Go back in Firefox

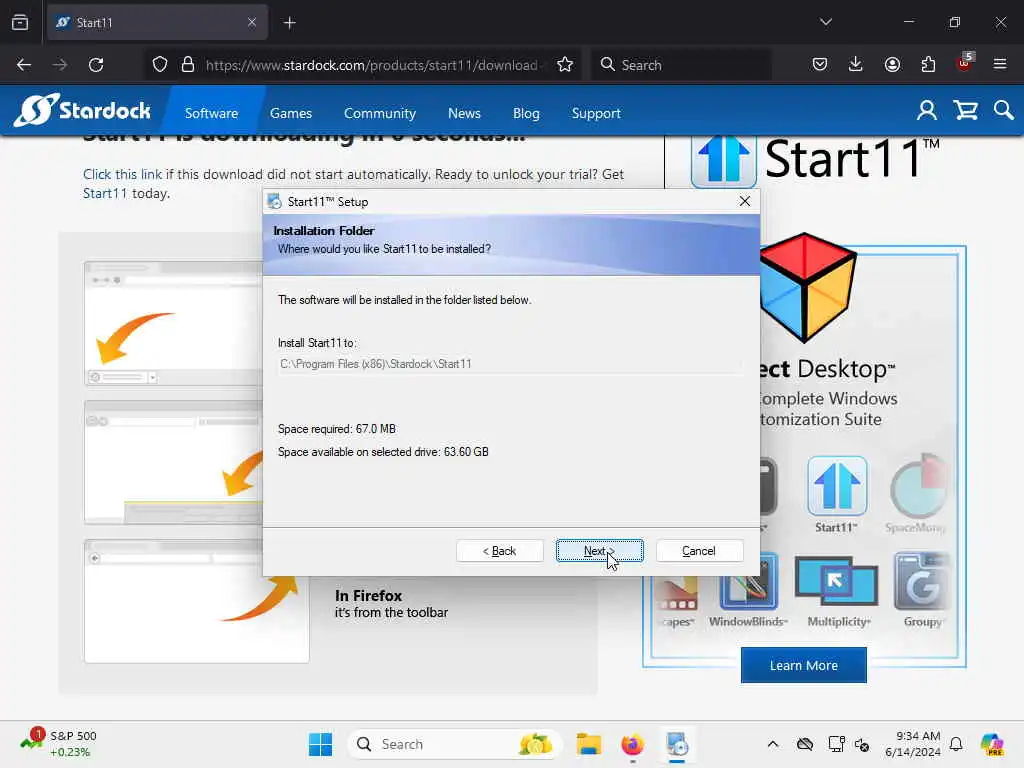click(x=24, y=65)
